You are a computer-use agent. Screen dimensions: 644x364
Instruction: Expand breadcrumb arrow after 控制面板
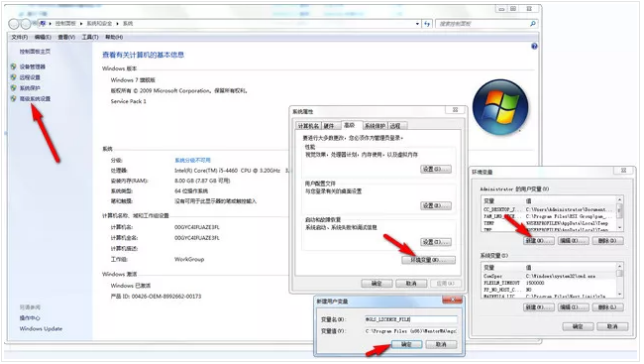coord(81,24)
